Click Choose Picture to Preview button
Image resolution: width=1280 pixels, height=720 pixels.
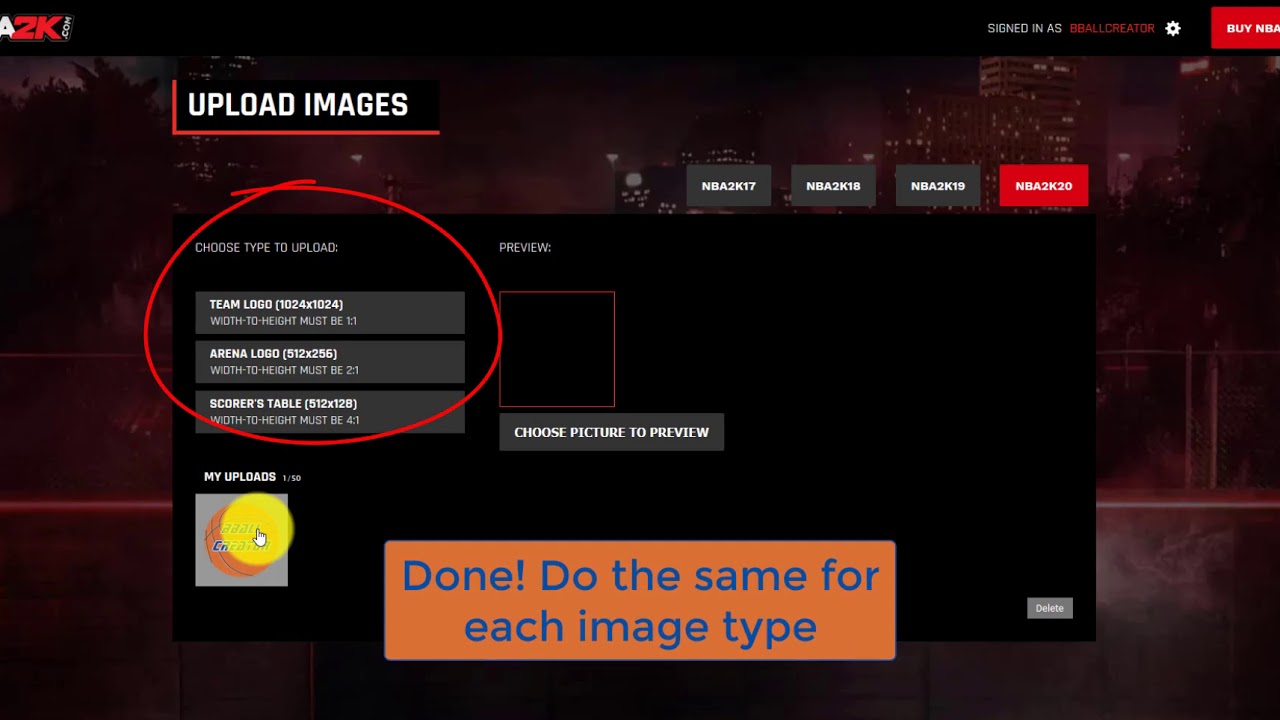click(x=611, y=432)
